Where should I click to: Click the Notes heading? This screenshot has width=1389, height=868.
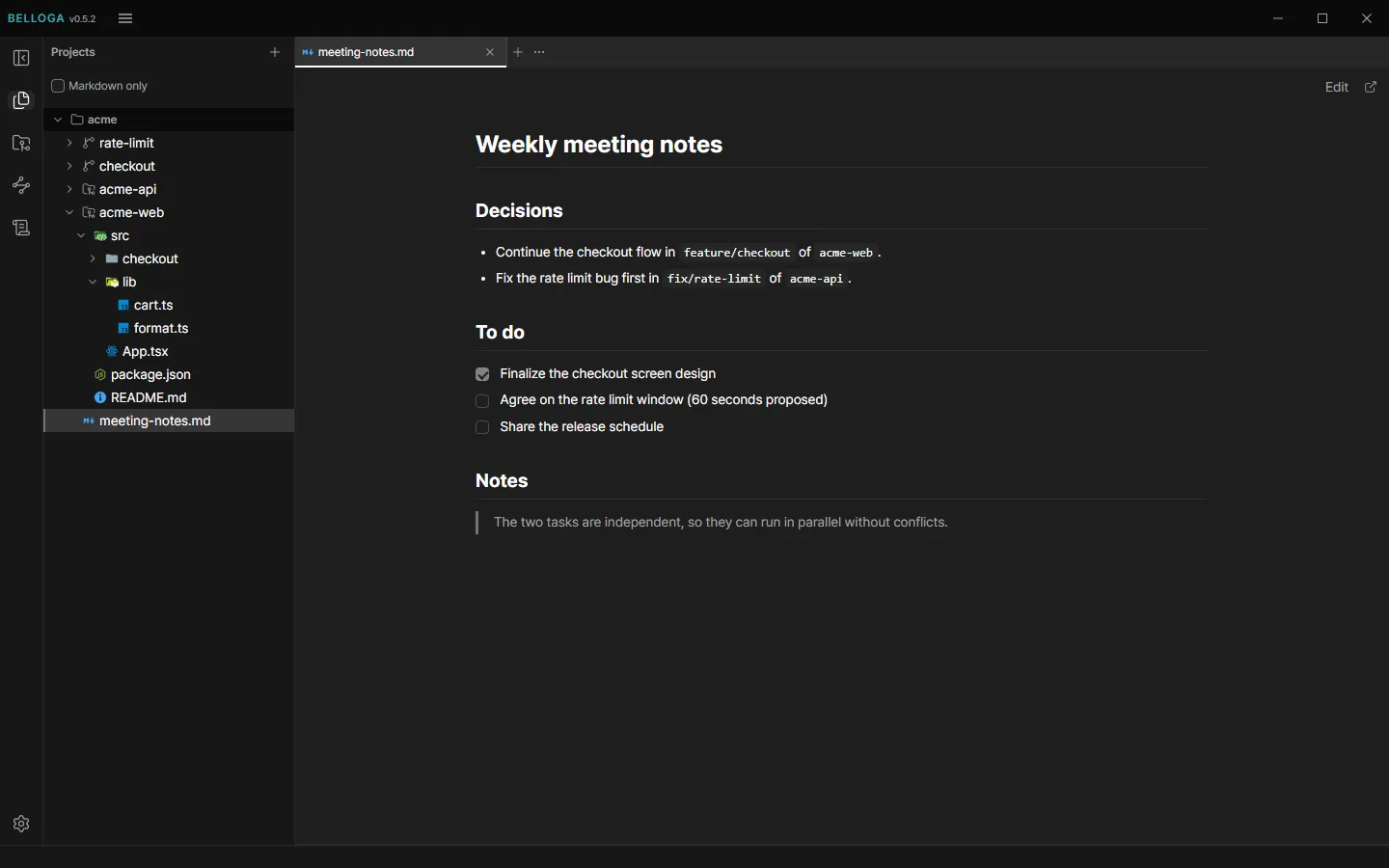[x=502, y=480]
